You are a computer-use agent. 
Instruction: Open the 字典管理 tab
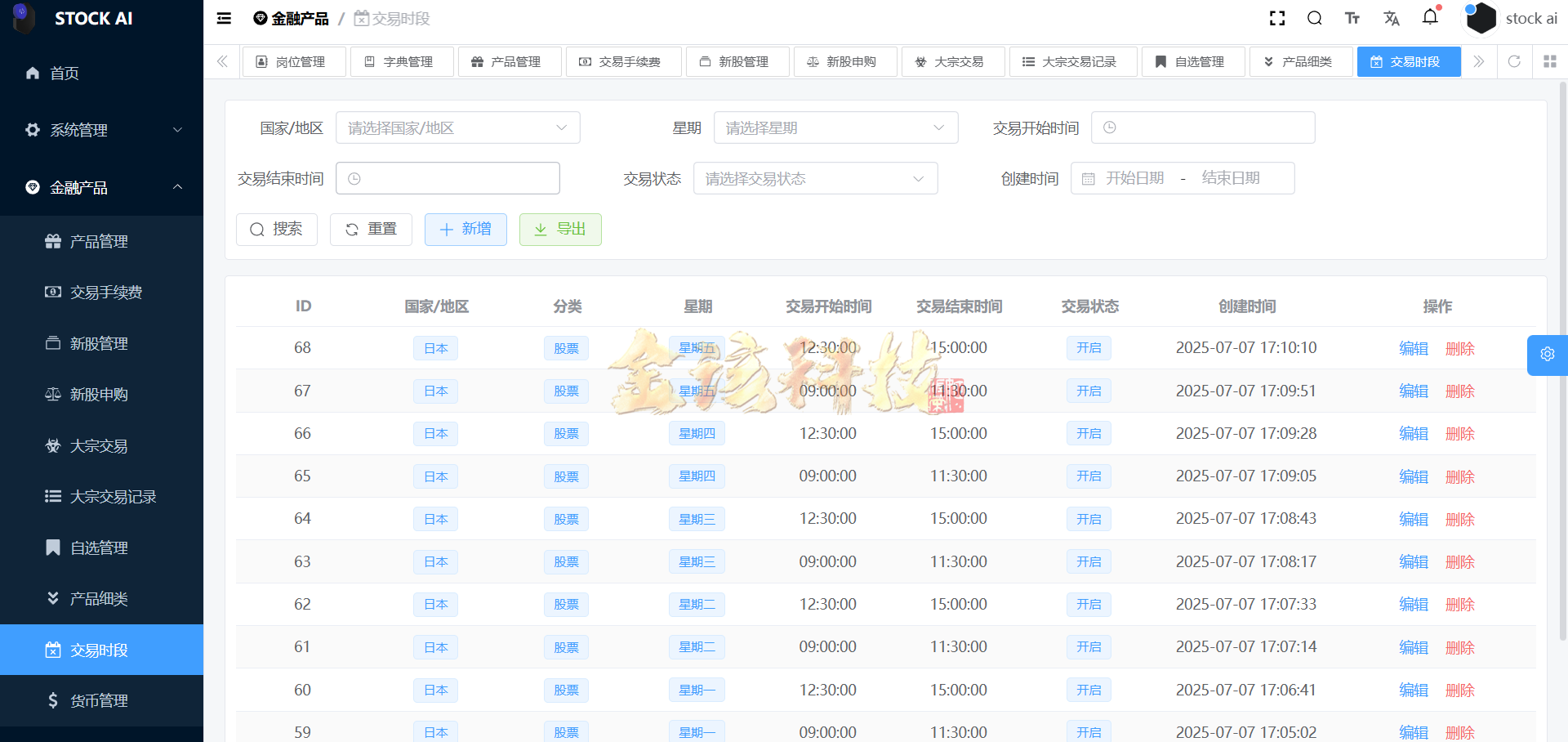pyautogui.click(x=401, y=61)
